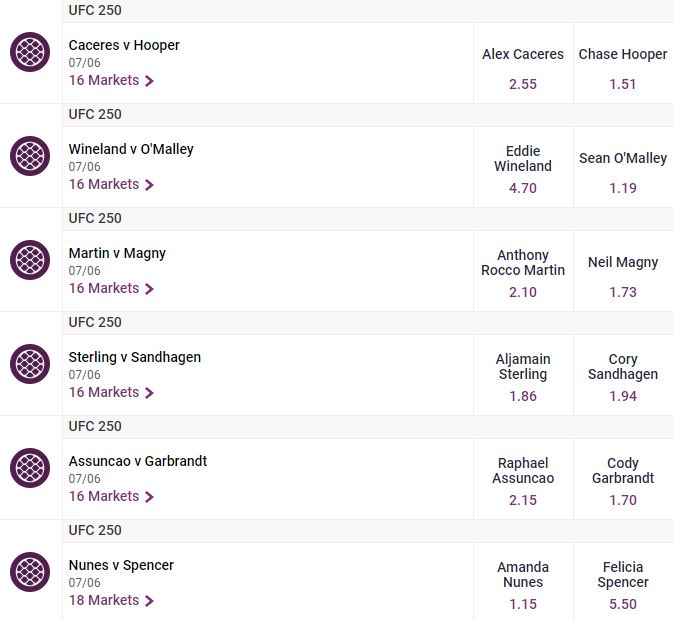Viewport: 673px width, 621px height.
Task: Click the octagon icon beside Martin v Magny
Action: click(x=30, y=260)
